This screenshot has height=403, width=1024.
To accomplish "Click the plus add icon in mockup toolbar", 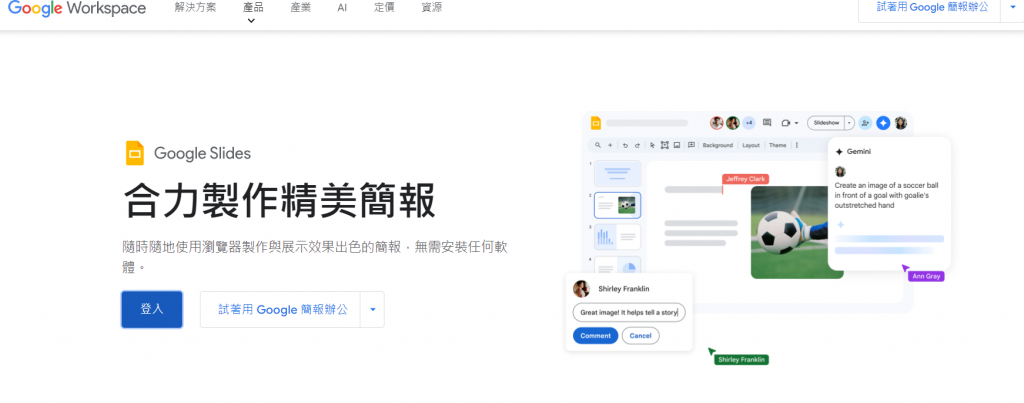I will [x=610, y=145].
